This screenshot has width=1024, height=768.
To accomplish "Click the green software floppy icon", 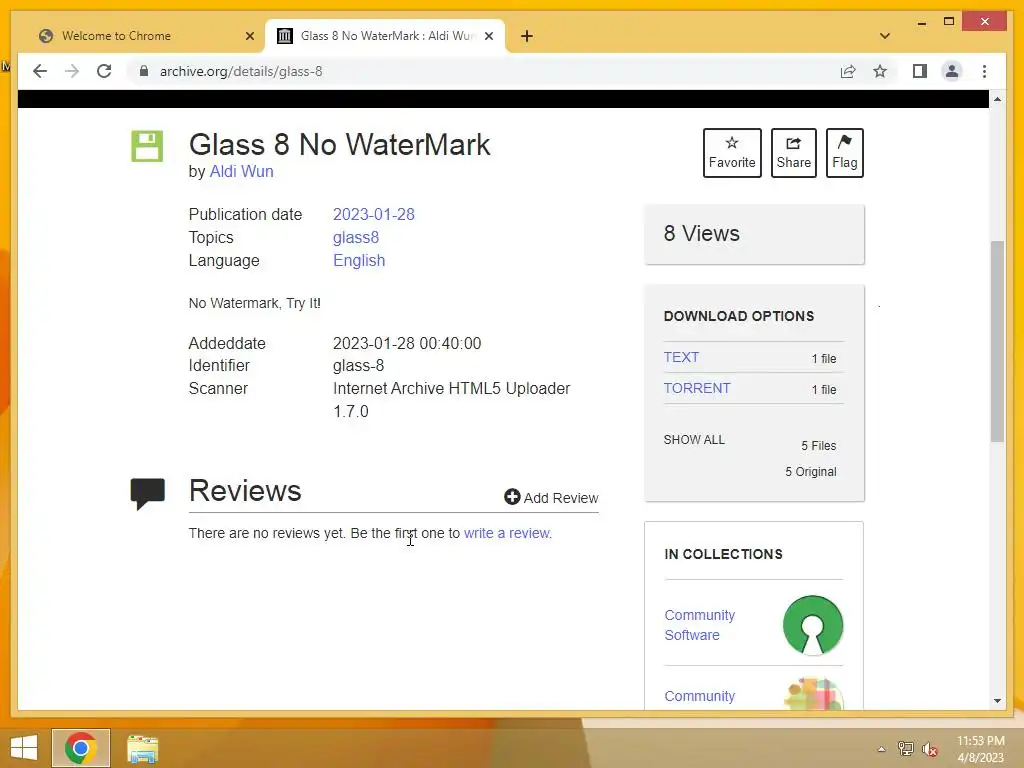I will (147, 146).
